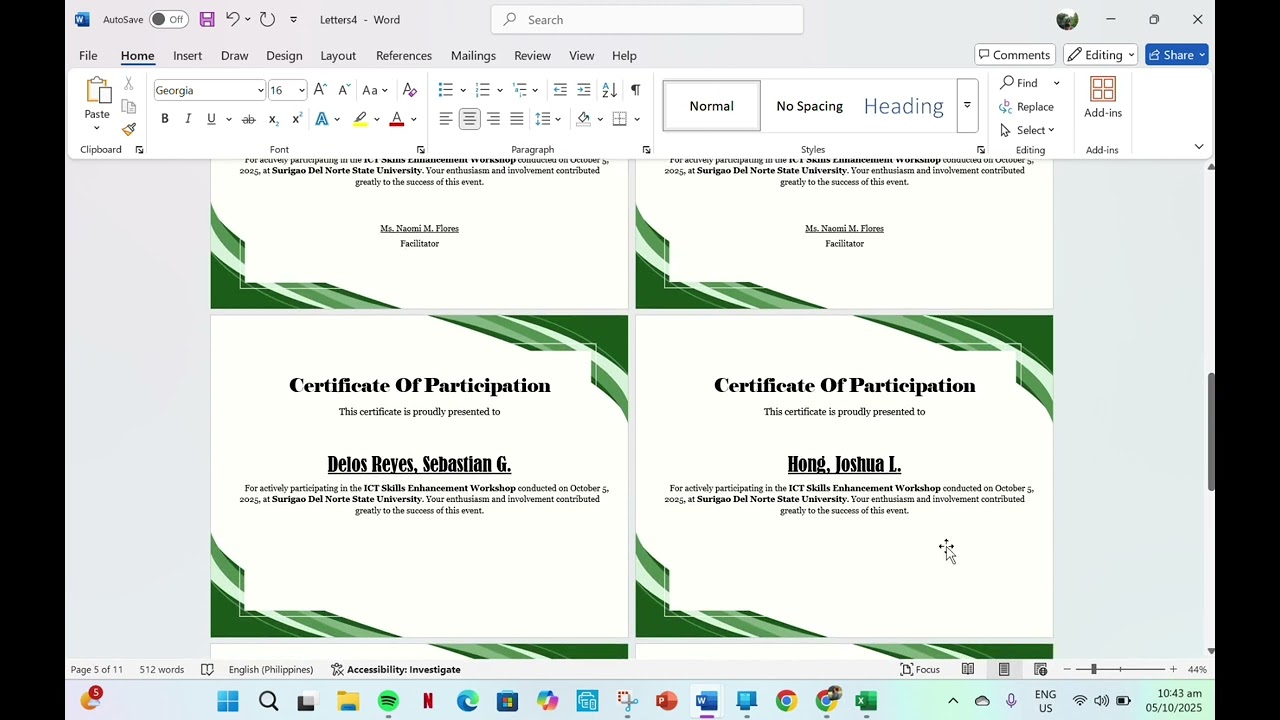Toggle Center alignment
1280x720 pixels.
pyautogui.click(x=469, y=119)
